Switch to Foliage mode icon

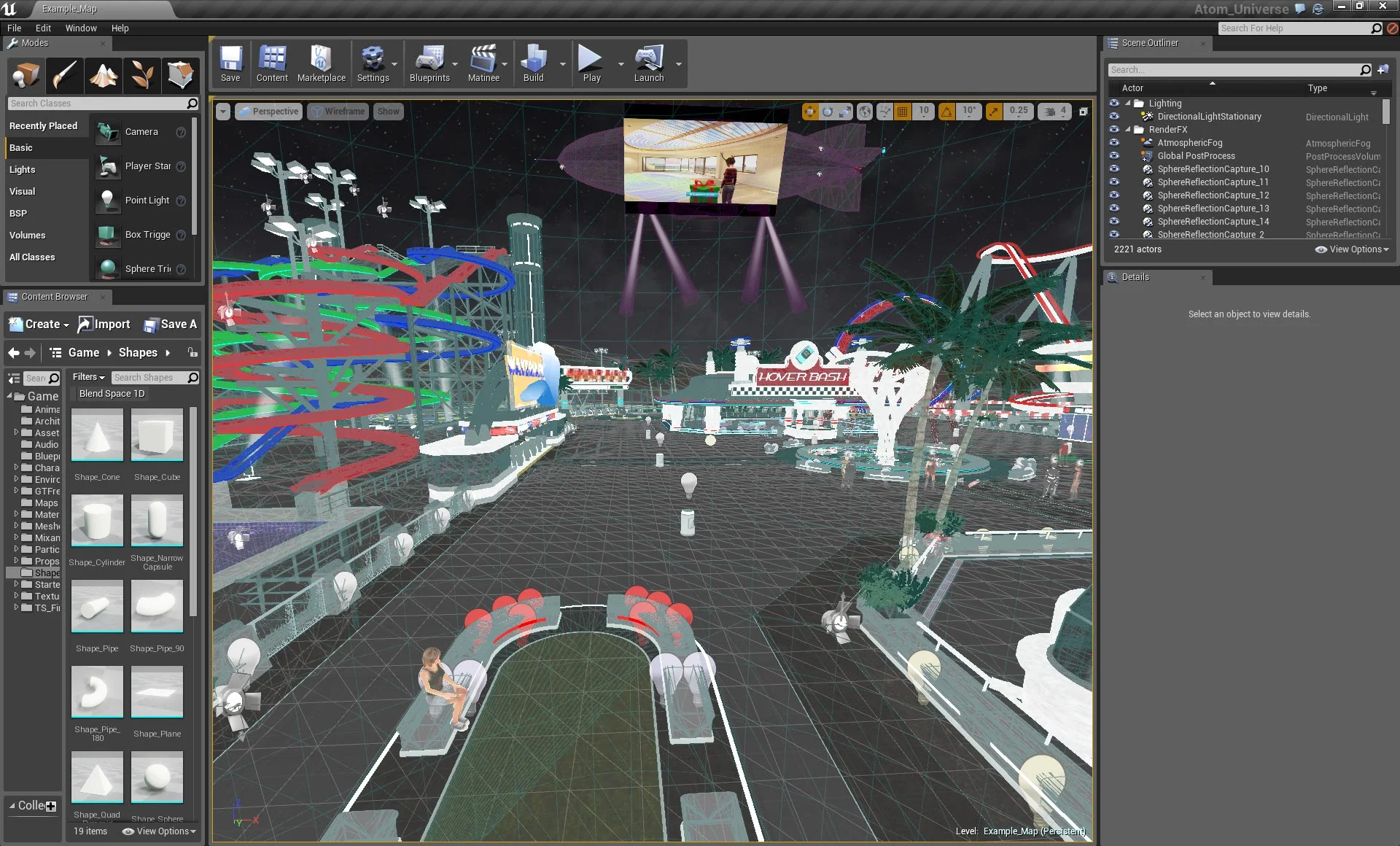click(142, 74)
